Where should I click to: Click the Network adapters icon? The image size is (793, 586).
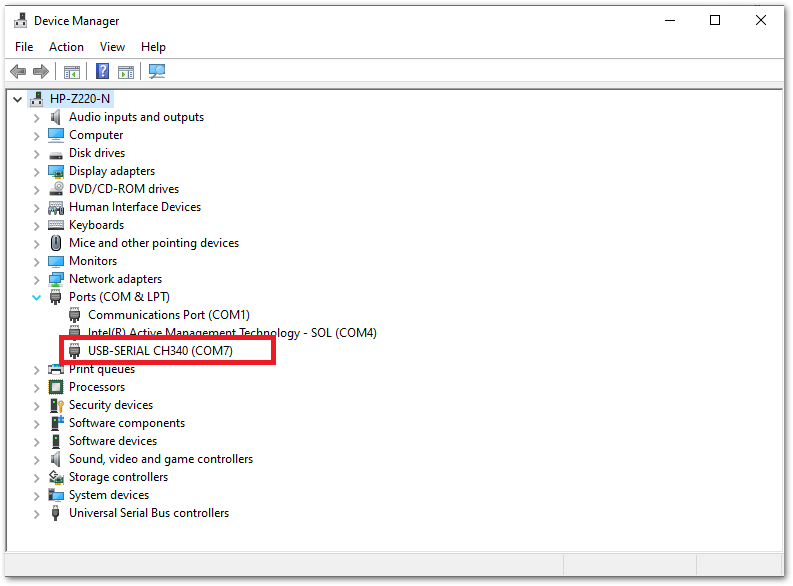(56, 279)
